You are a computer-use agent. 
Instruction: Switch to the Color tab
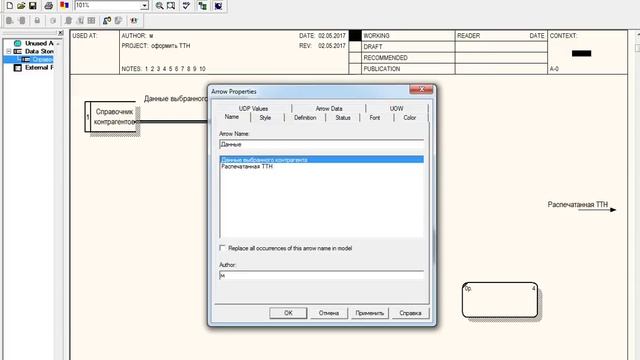(409, 118)
